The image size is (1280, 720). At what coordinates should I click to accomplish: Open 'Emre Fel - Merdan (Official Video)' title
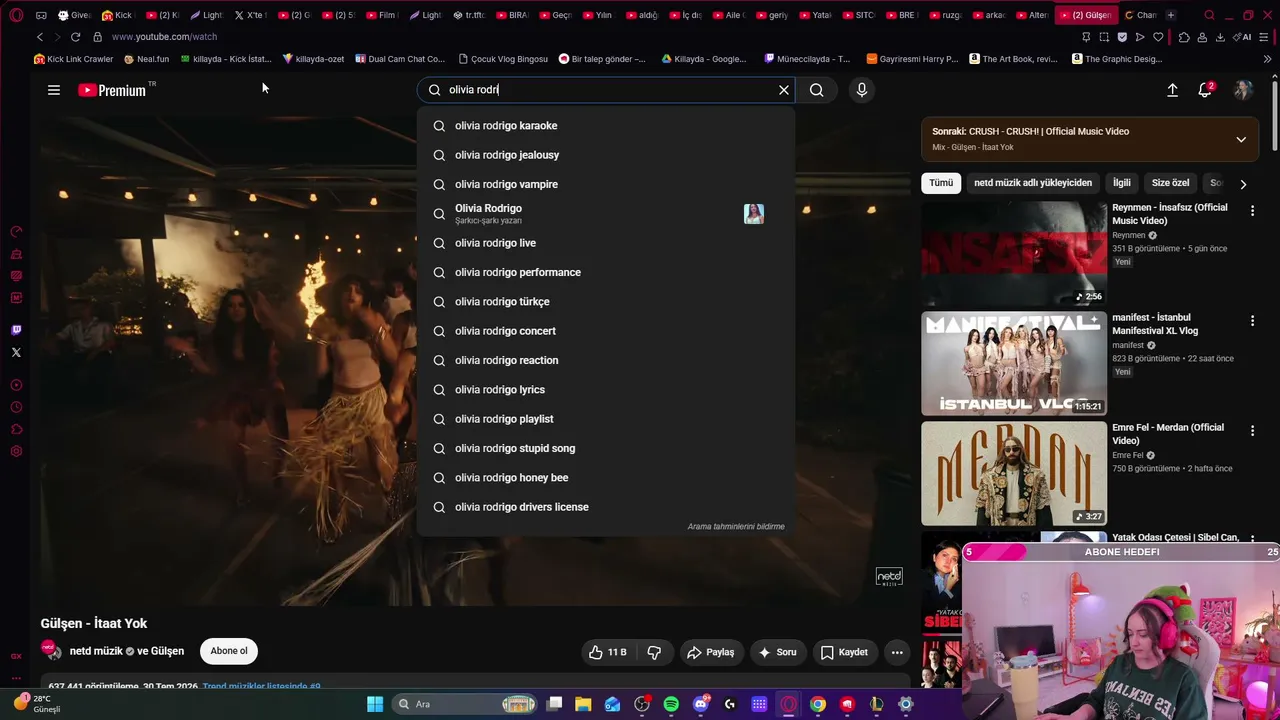coord(1168,434)
